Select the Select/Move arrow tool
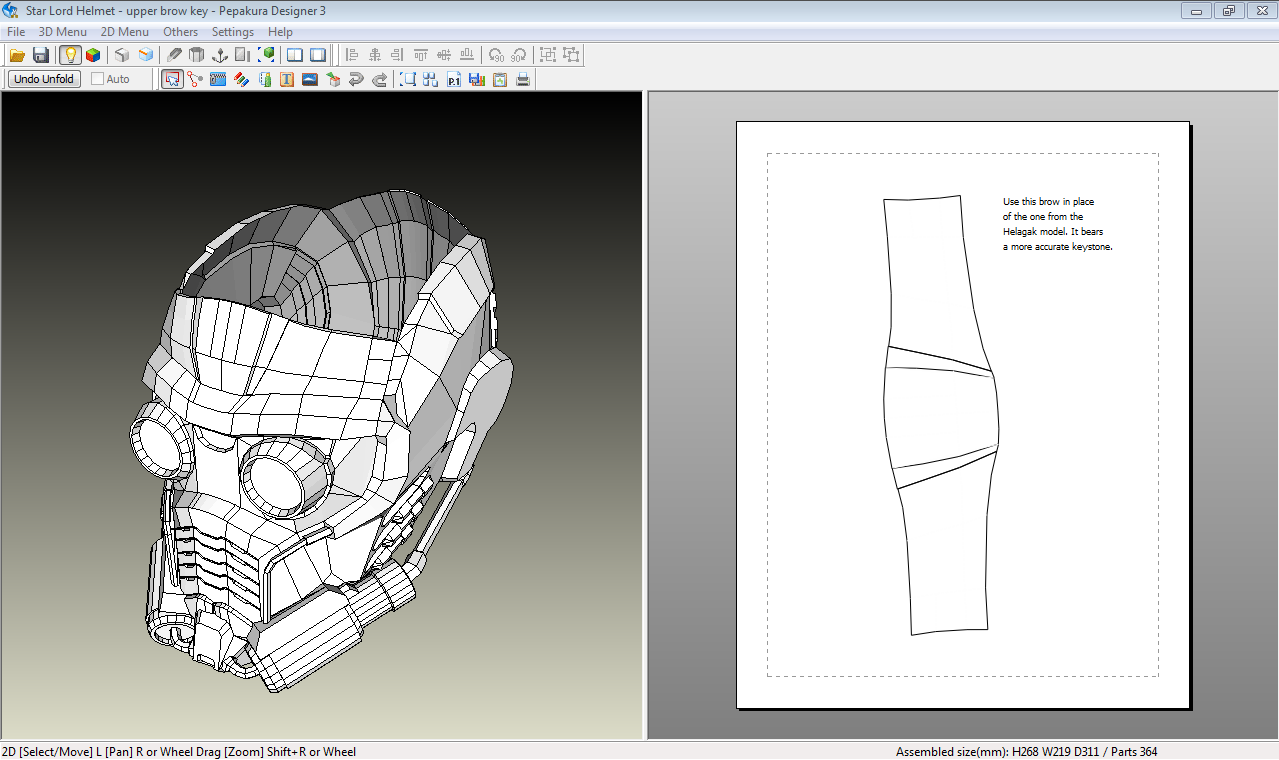The image size is (1279, 760). [x=172, y=79]
